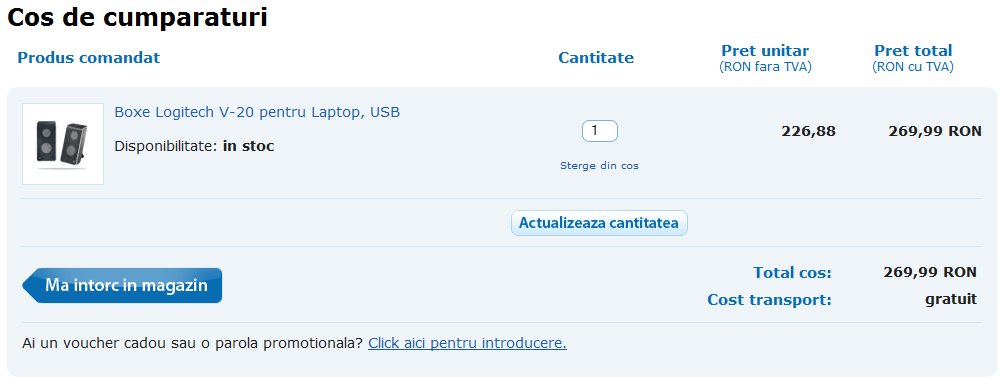The image size is (1005, 389).
Task: Go back with Ma intorc in magazin
Action: (122, 285)
